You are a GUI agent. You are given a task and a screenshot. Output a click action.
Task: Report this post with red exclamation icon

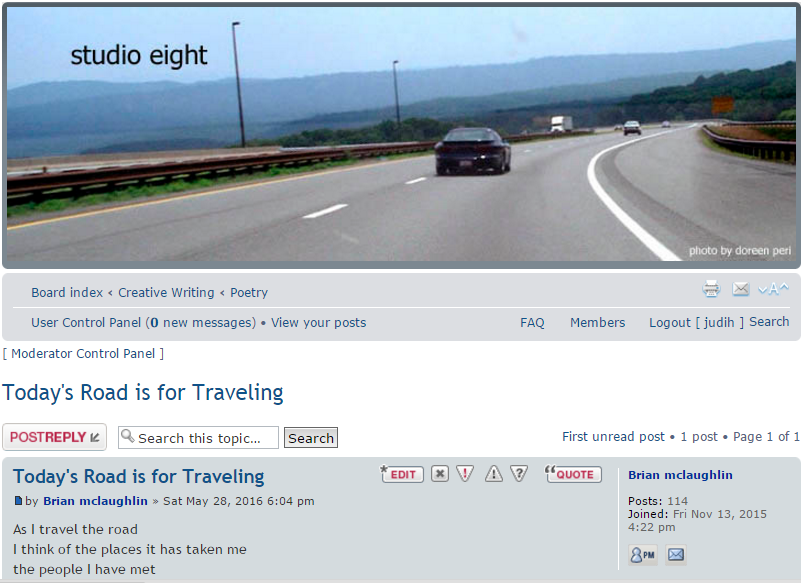click(465, 474)
